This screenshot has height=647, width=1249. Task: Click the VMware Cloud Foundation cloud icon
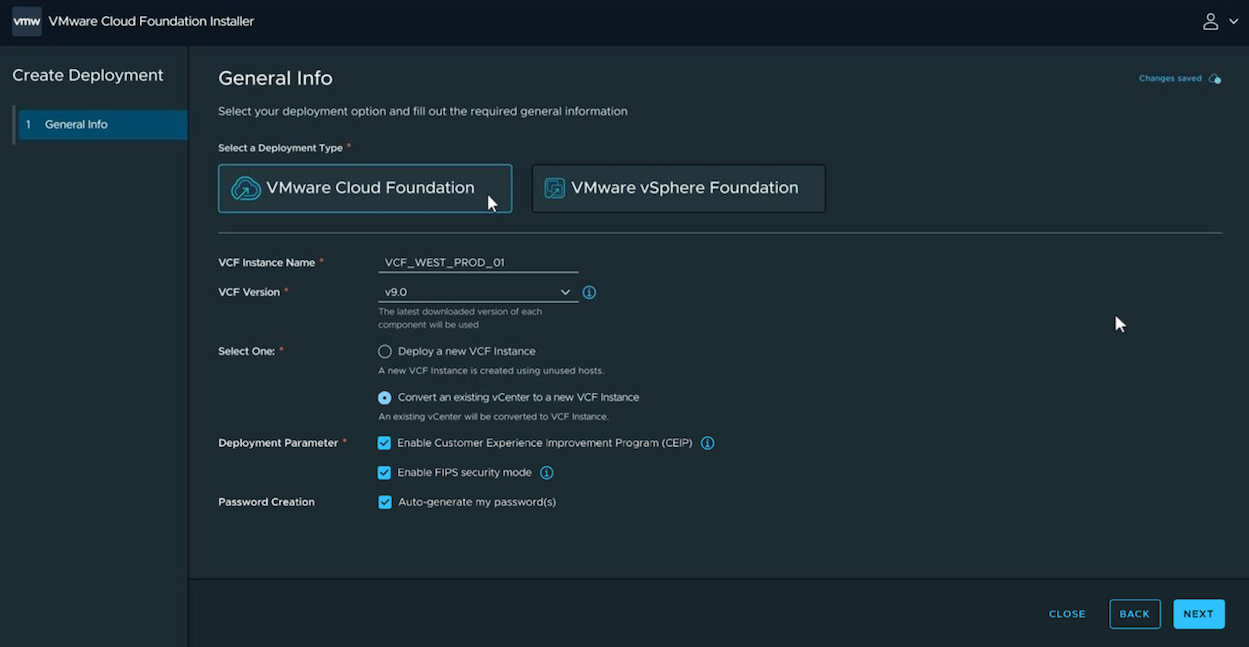point(246,188)
